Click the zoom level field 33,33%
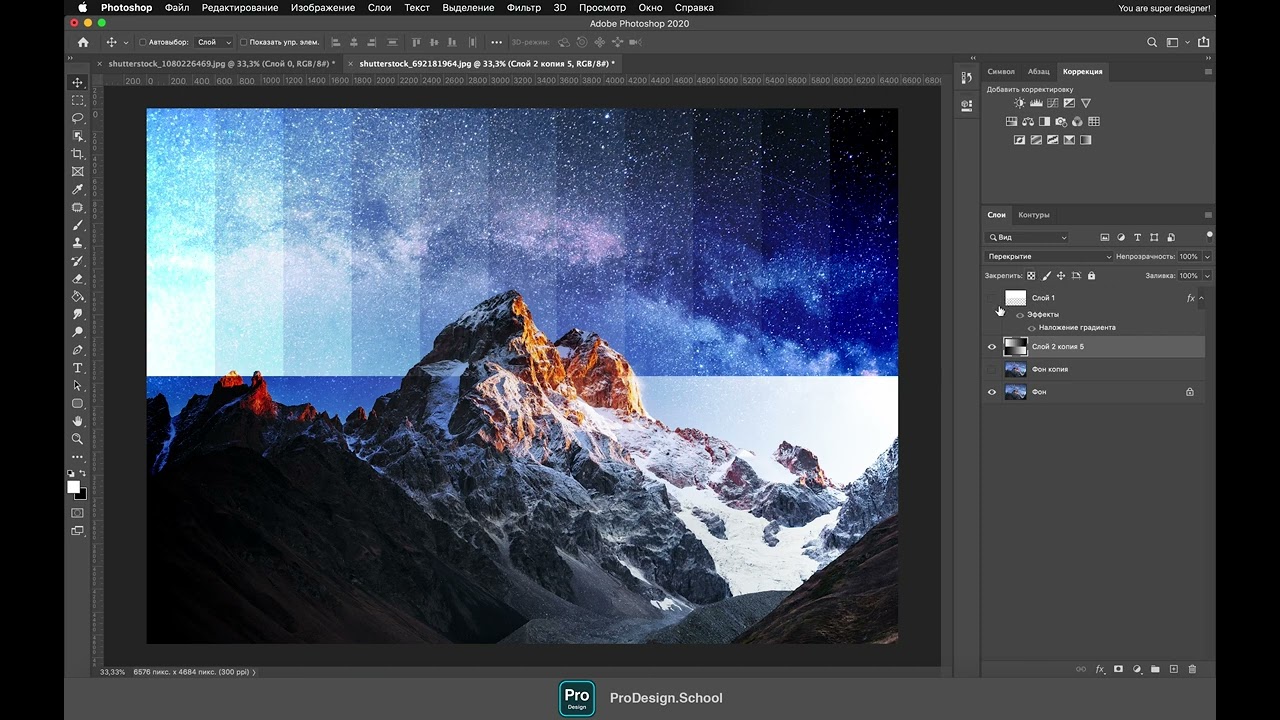The width and height of the screenshot is (1280, 720). (x=112, y=672)
